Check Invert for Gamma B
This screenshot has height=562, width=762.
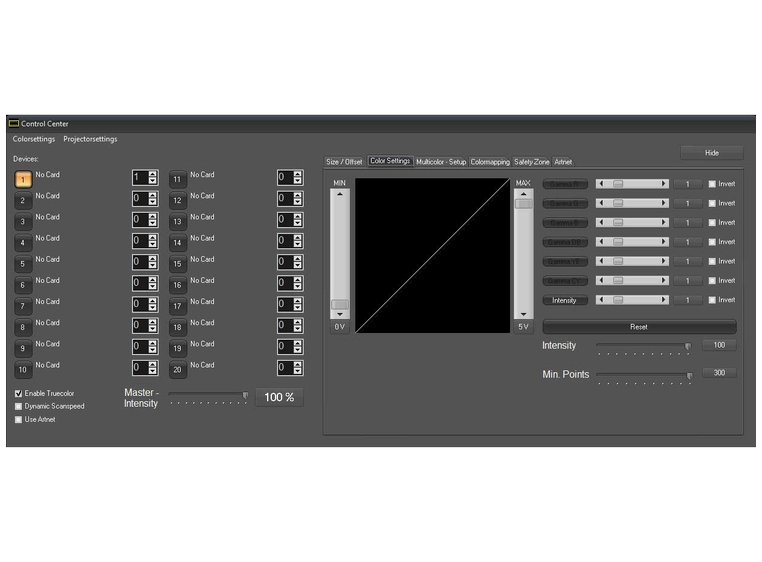pos(712,223)
